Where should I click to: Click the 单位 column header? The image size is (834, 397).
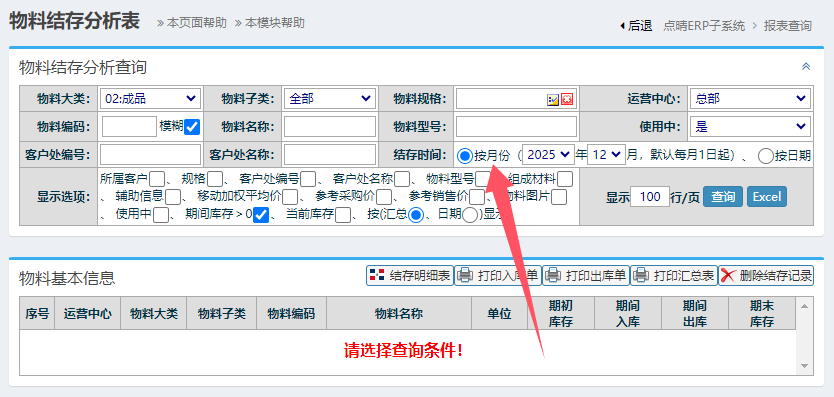tap(499, 313)
